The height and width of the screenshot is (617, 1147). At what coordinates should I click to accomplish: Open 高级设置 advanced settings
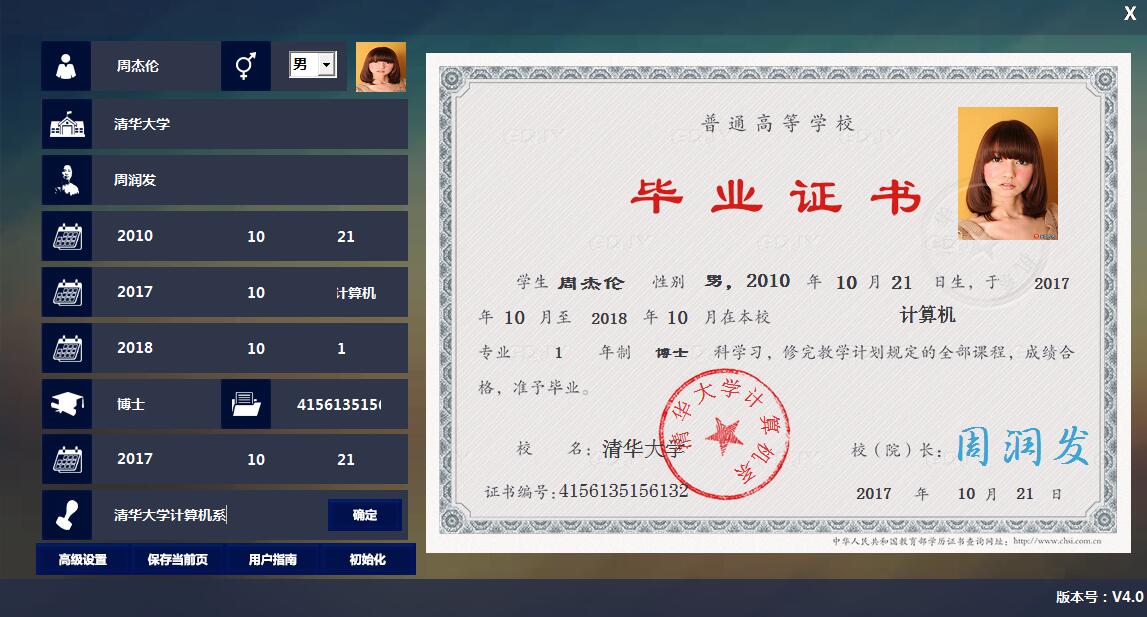(x=83, y=559)
